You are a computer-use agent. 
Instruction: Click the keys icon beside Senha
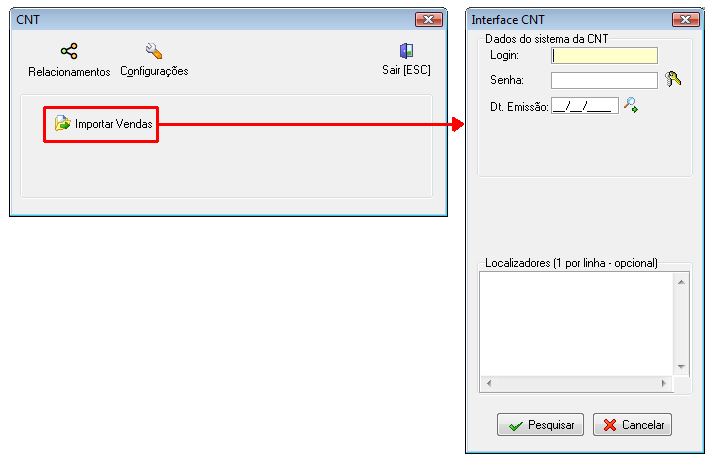(673, 79)
